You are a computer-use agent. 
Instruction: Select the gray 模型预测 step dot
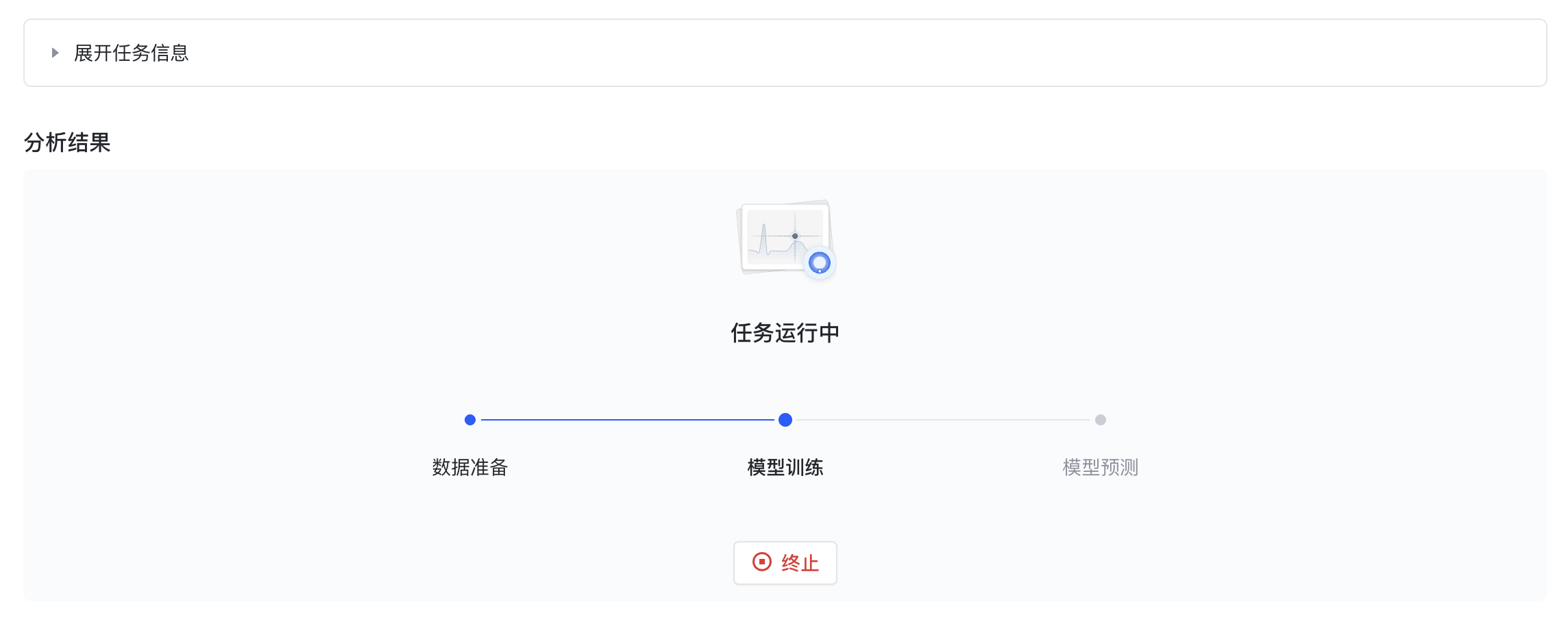1101,420
